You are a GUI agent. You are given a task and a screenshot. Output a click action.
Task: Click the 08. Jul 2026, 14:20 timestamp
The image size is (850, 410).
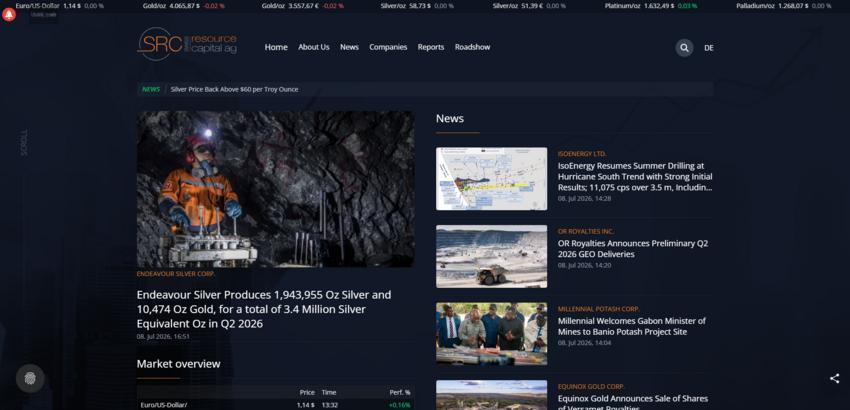point(584,266)
